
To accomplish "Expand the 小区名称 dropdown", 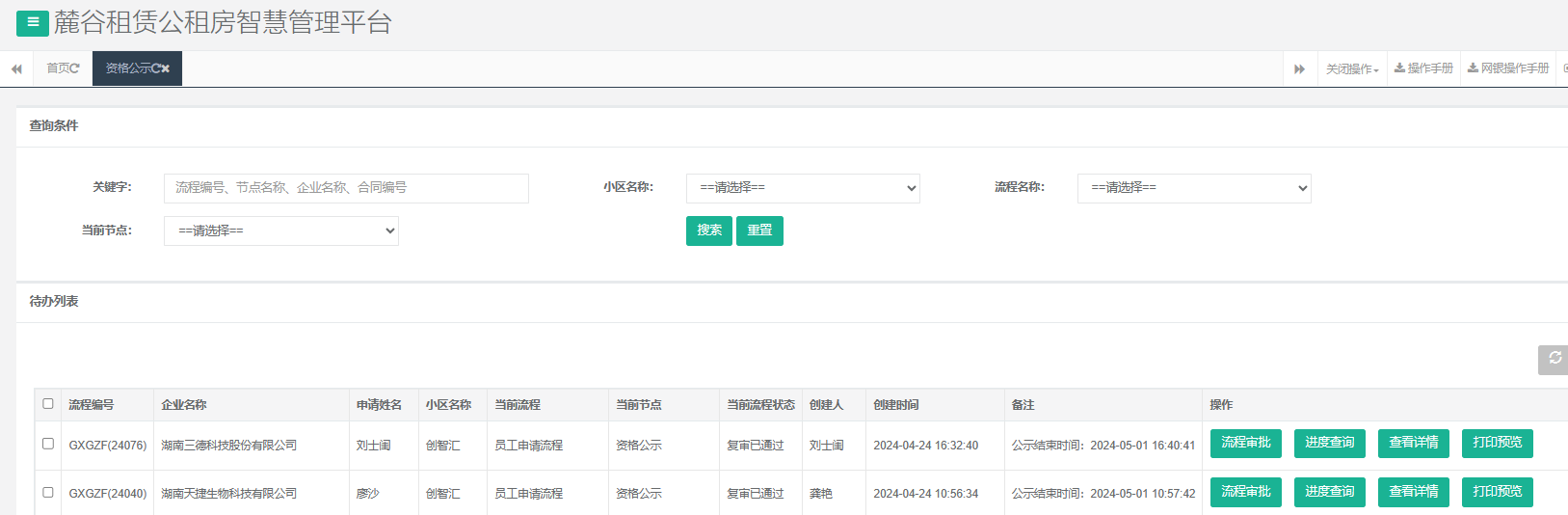I will (803, 188).
